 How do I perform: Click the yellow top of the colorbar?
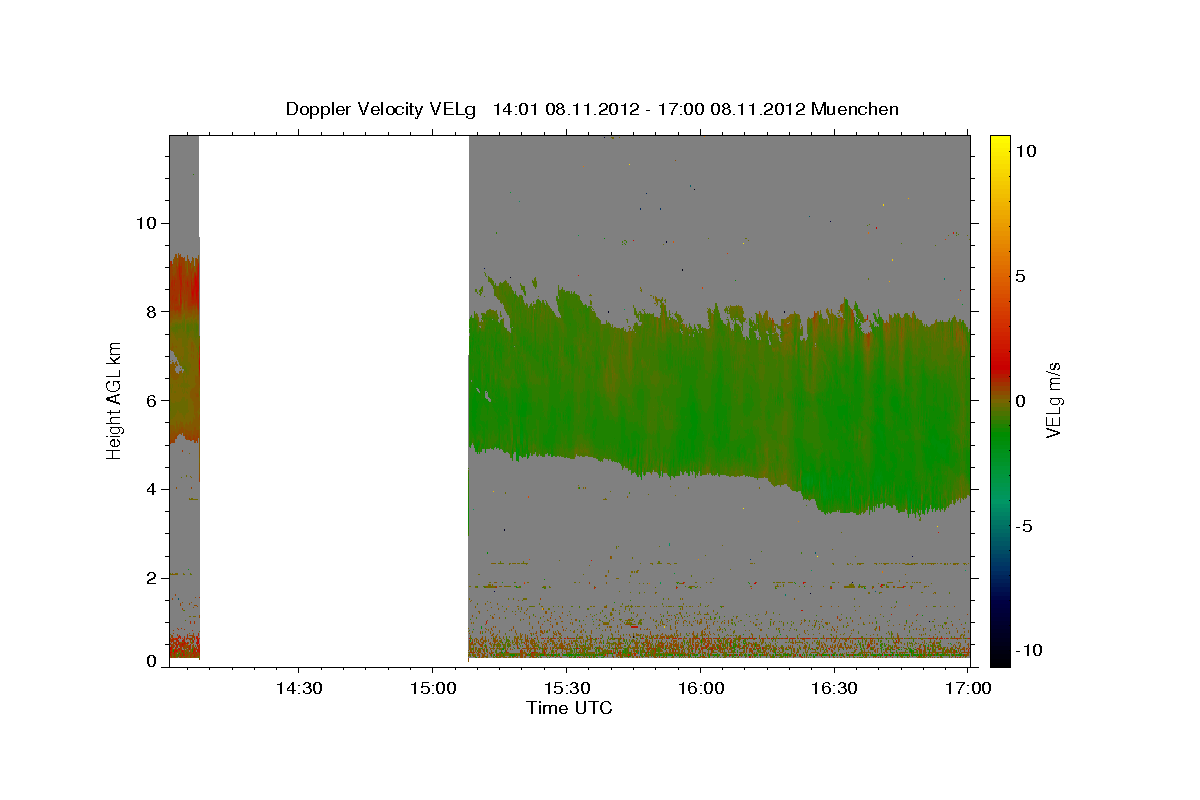pyautogui.click(x=999, y=145)
